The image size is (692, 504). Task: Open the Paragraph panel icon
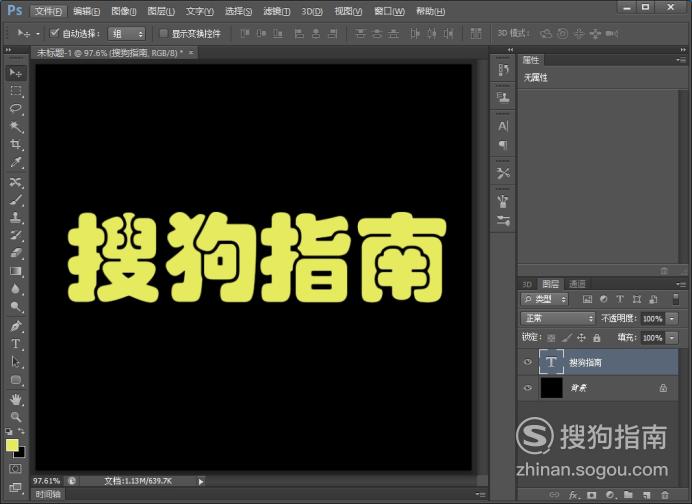pos(503,145)
